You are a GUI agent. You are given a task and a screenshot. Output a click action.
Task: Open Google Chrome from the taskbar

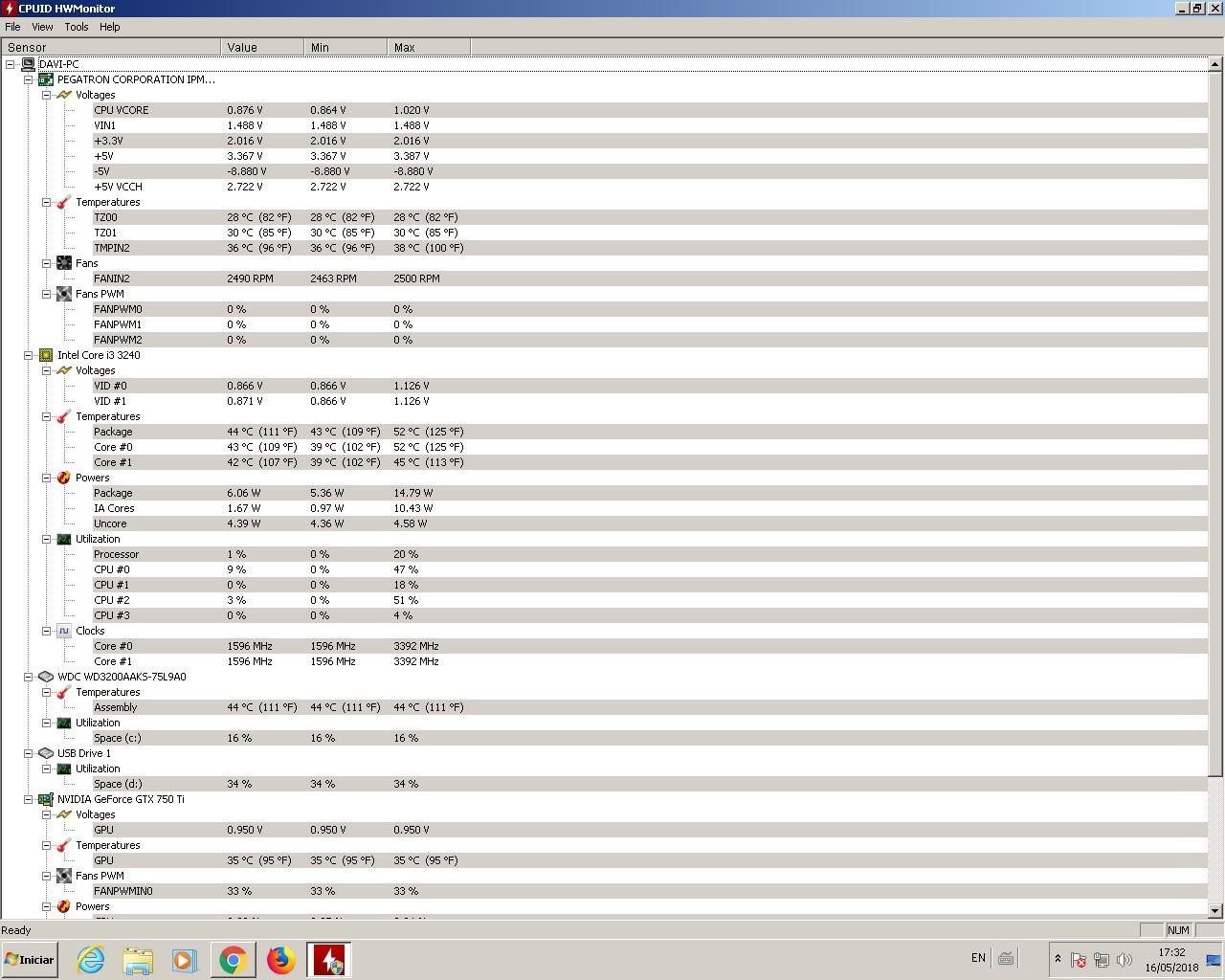[x=234, y=960]
